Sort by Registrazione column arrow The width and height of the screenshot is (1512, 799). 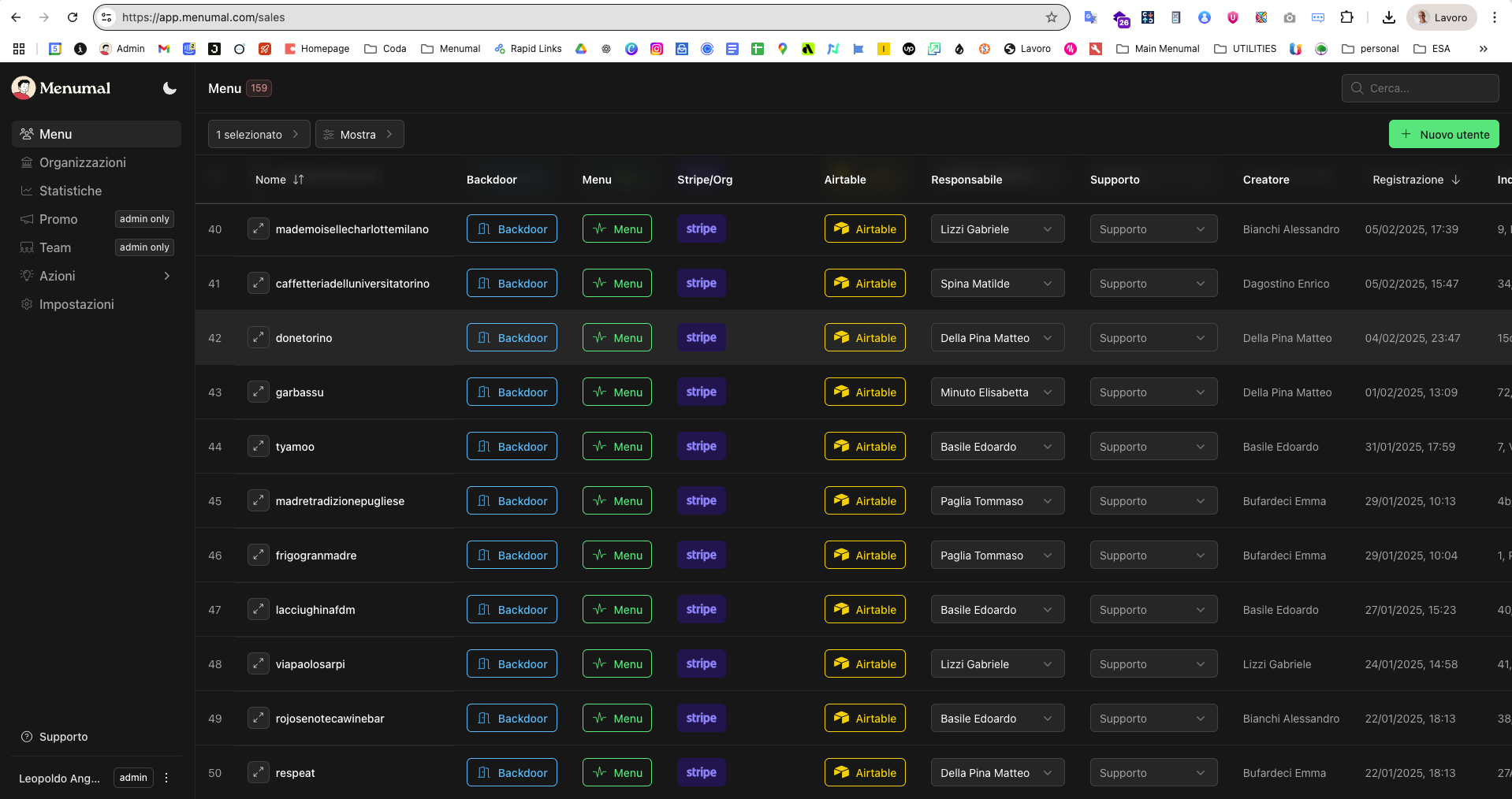[x=1456, y=180]
